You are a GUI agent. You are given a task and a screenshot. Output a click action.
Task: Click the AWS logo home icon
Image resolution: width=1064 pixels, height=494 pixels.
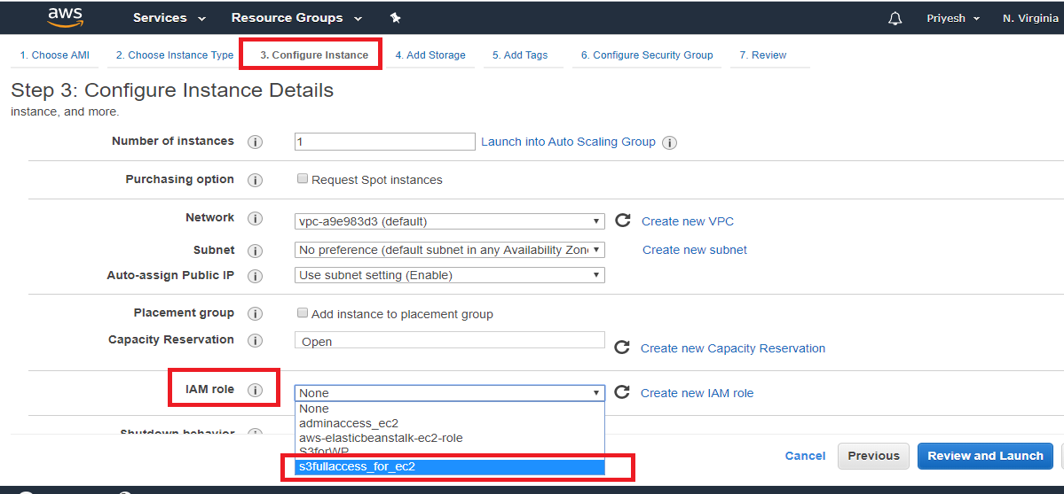click(64, 17)
